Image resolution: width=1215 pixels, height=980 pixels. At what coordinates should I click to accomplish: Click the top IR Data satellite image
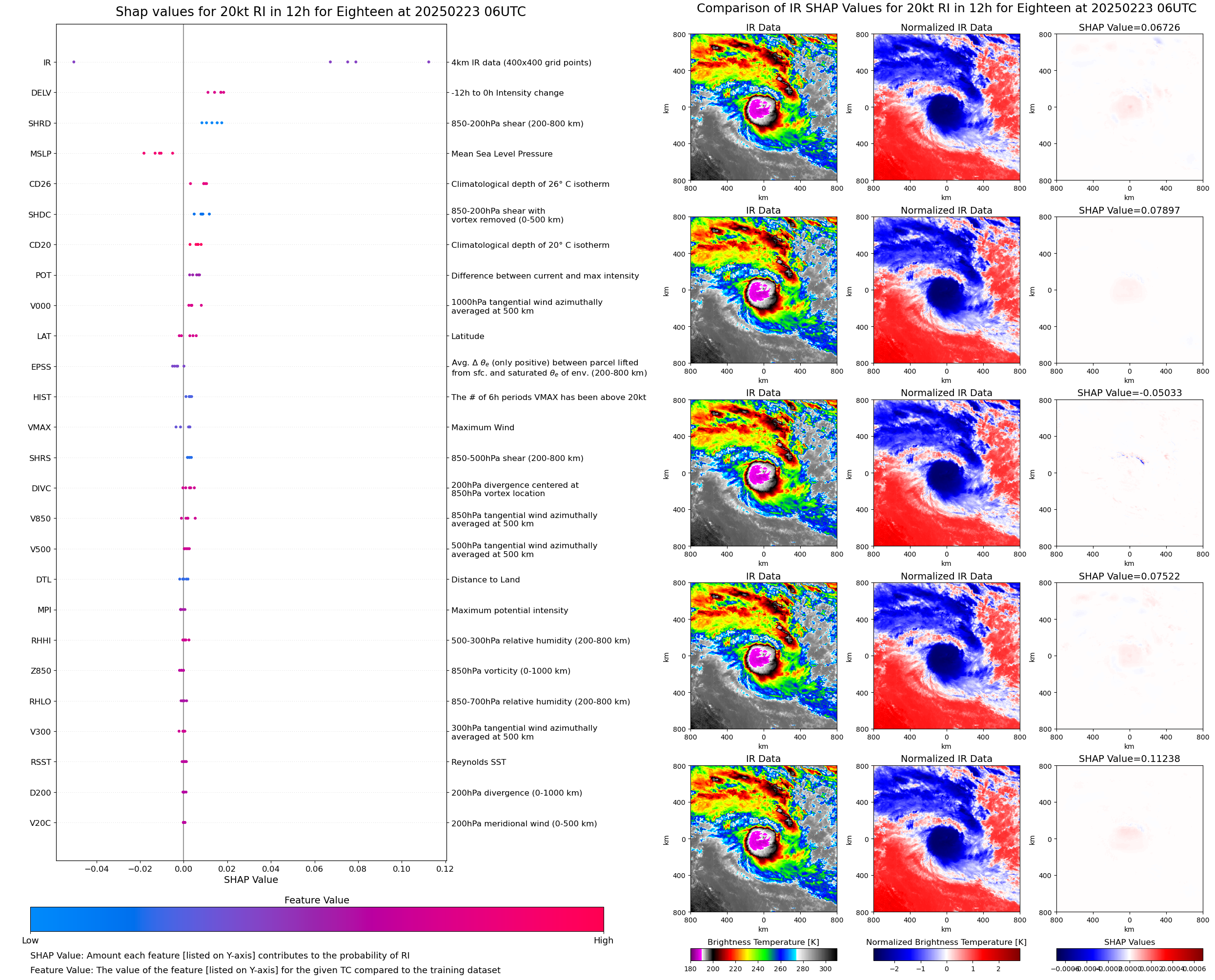pyautogui.click(x=763, y=107)
